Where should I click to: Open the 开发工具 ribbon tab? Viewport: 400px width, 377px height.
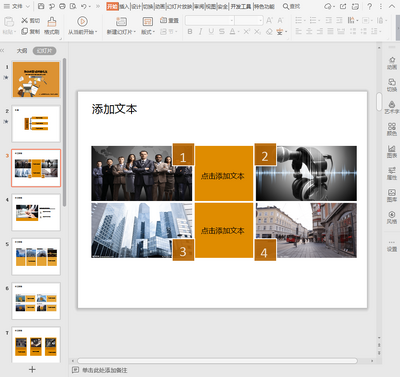(x=241, y=6)
